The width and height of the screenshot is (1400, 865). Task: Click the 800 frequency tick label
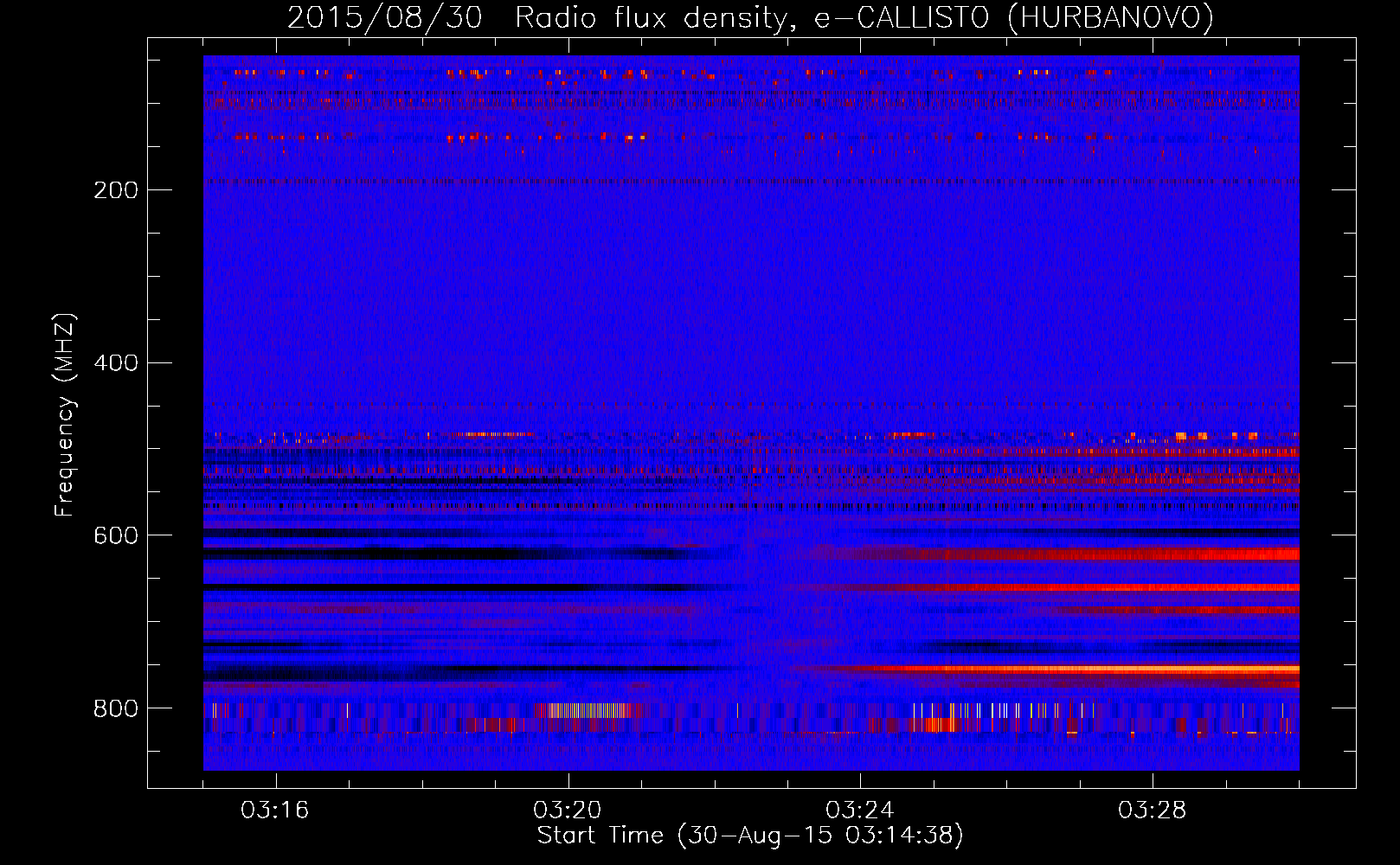116,709
